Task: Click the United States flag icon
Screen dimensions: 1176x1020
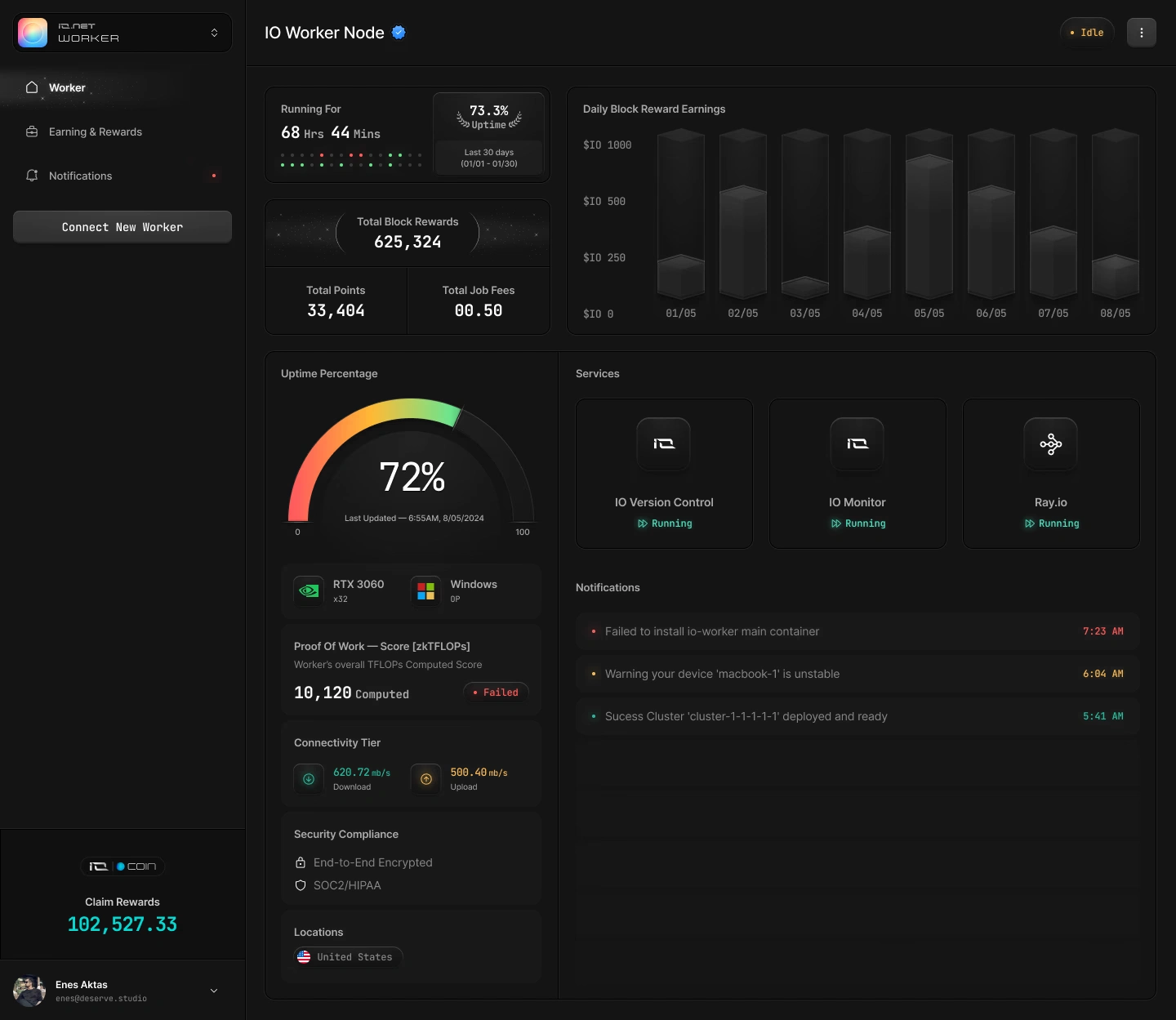Action: (x=304, y=957)
